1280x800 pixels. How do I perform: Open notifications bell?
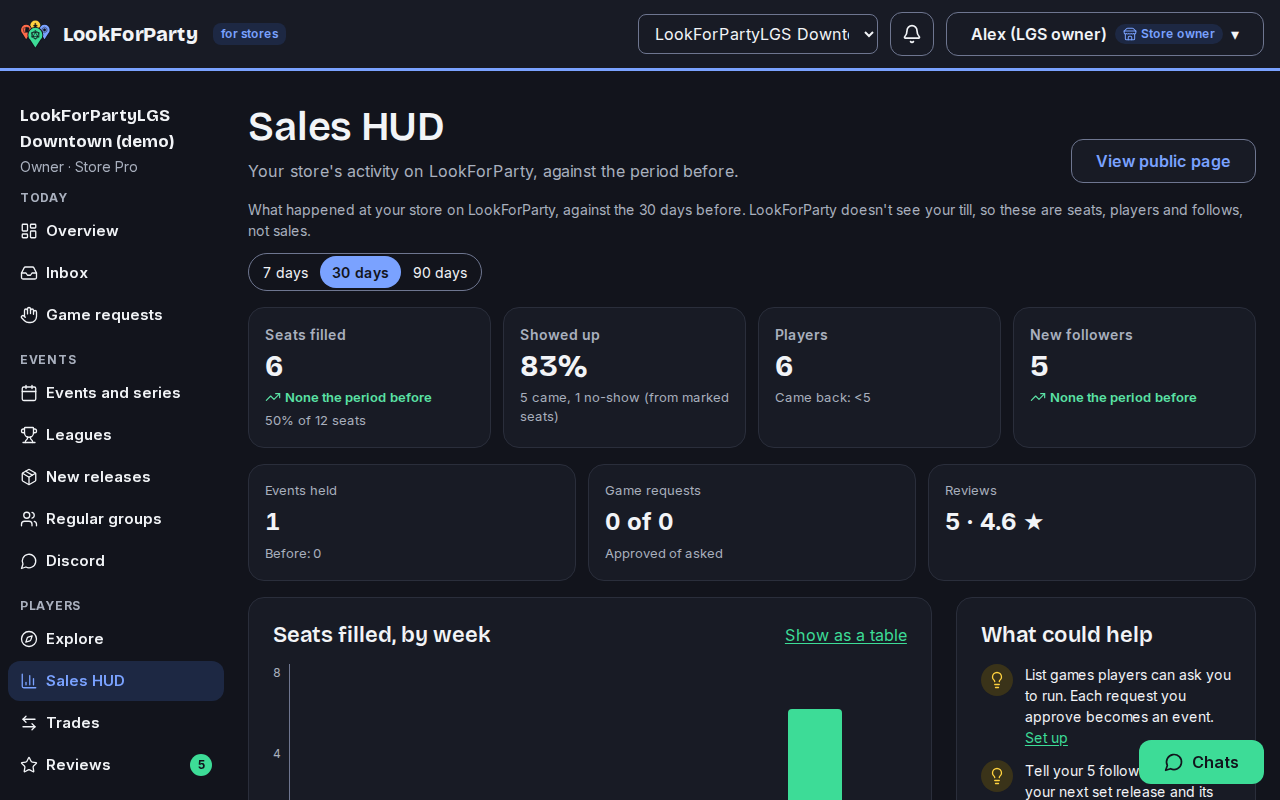(x=912, y=34)
